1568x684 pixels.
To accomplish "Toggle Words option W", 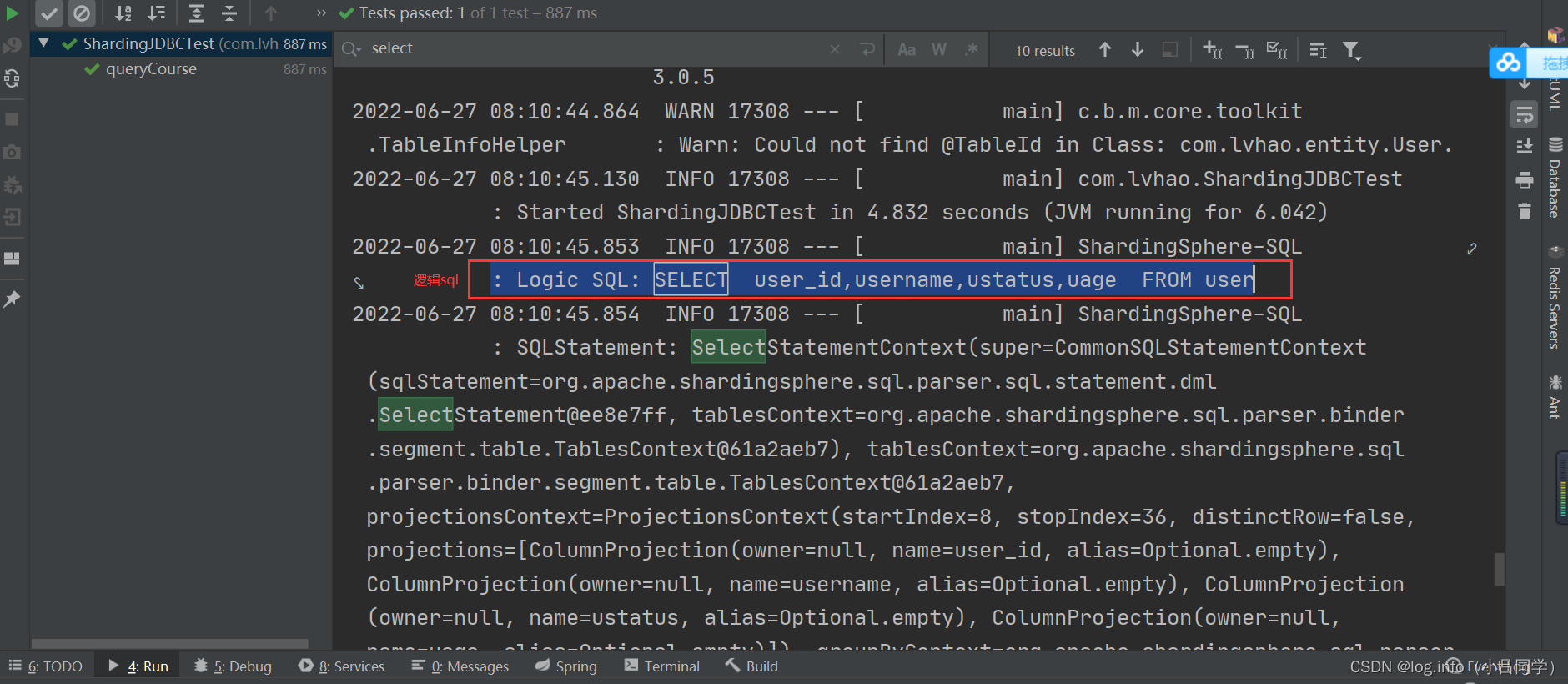I will [x=939, y=50].
